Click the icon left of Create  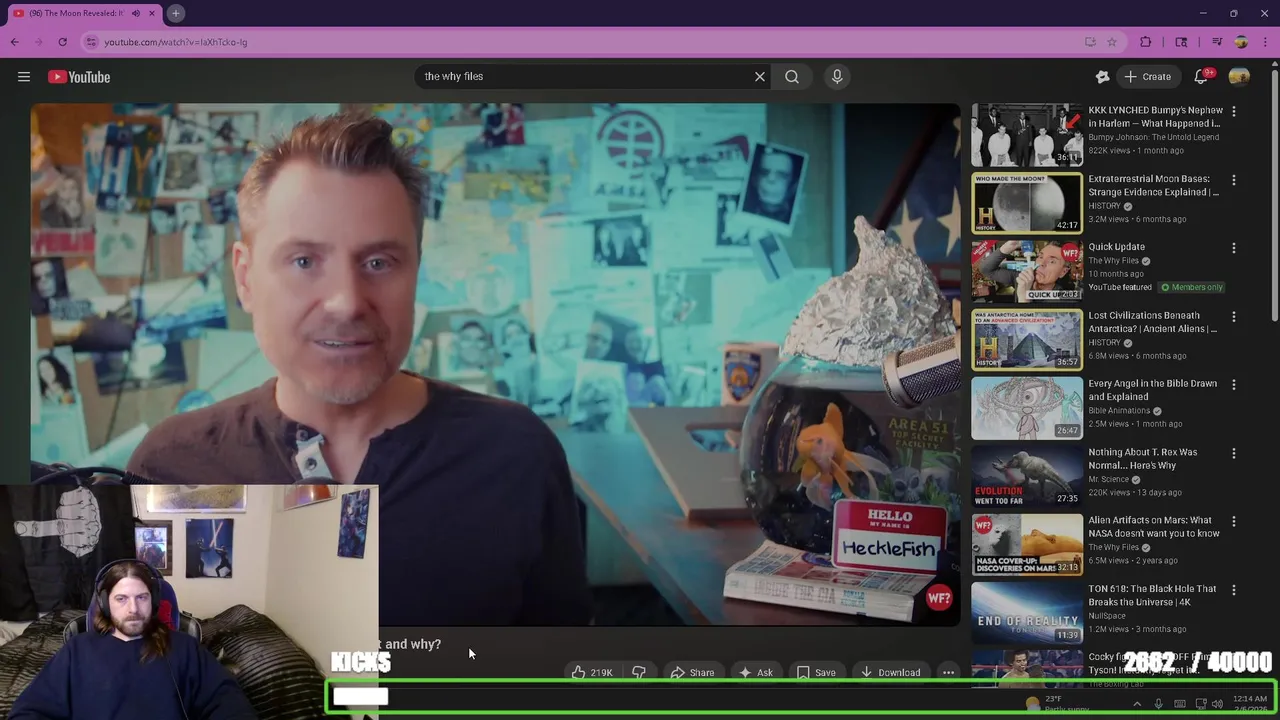tap(1102, 77)
